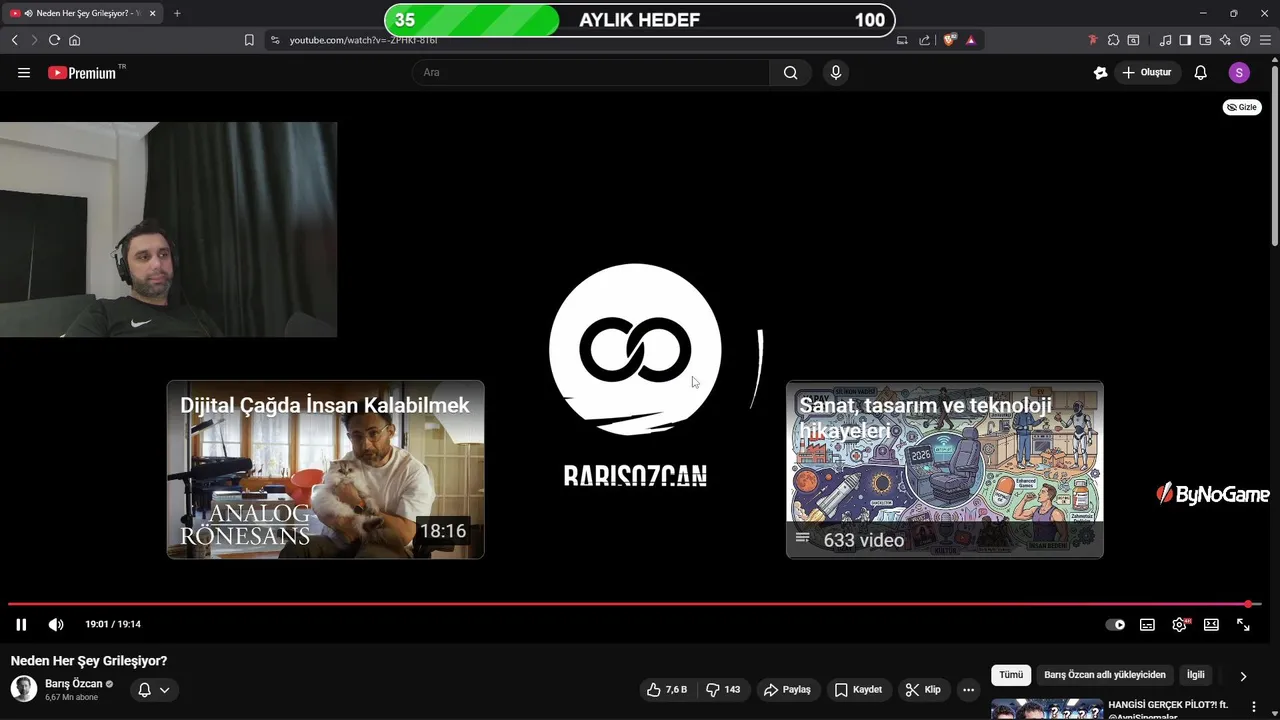Toggle the browser sidebar panel
Viewport: 1280px width, 720px height.
[1185, 40]
